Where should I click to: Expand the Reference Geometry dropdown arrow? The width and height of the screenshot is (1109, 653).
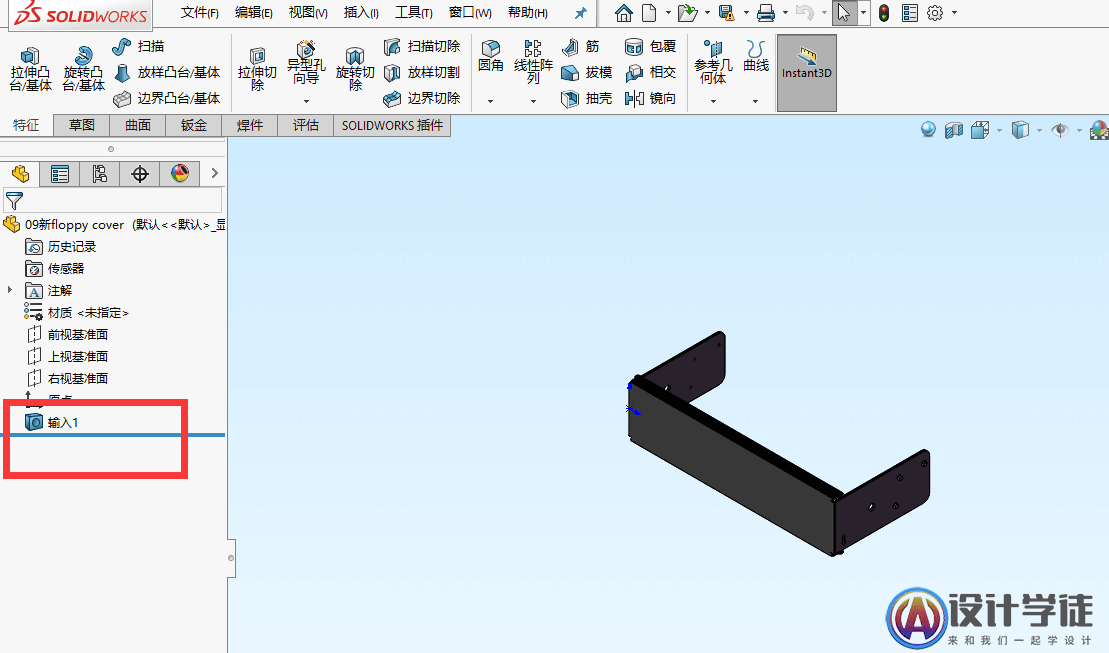[713, 101]
